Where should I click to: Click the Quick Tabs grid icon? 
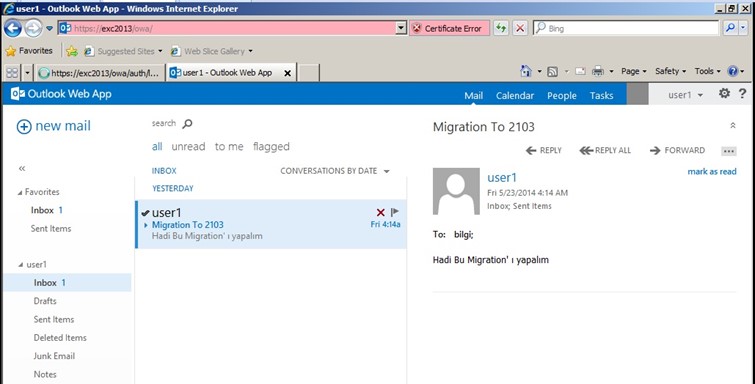coord(12,73)
